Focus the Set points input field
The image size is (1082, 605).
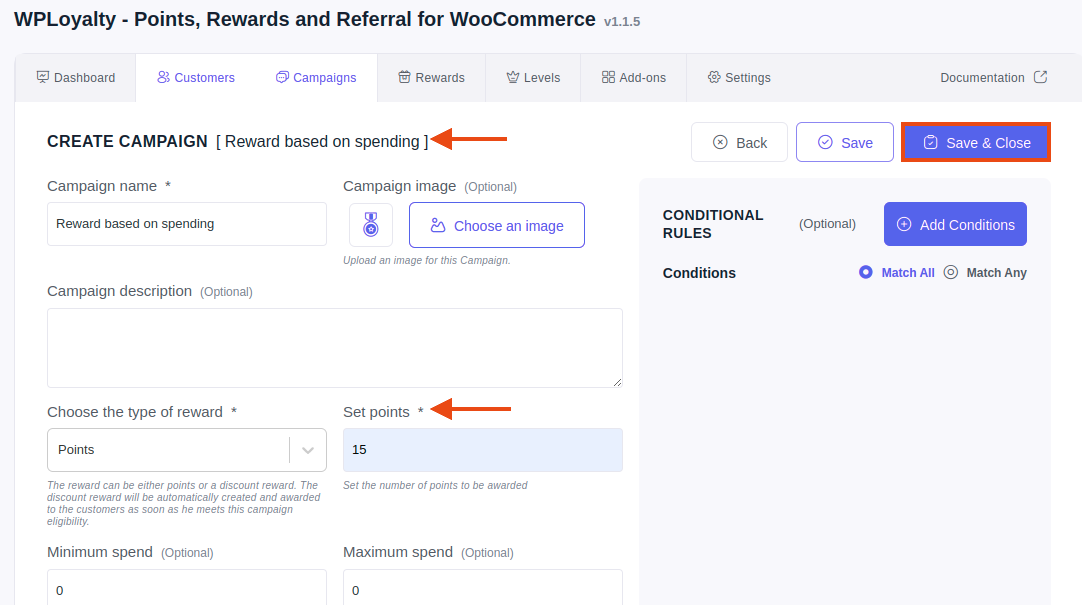coord(483,450)
